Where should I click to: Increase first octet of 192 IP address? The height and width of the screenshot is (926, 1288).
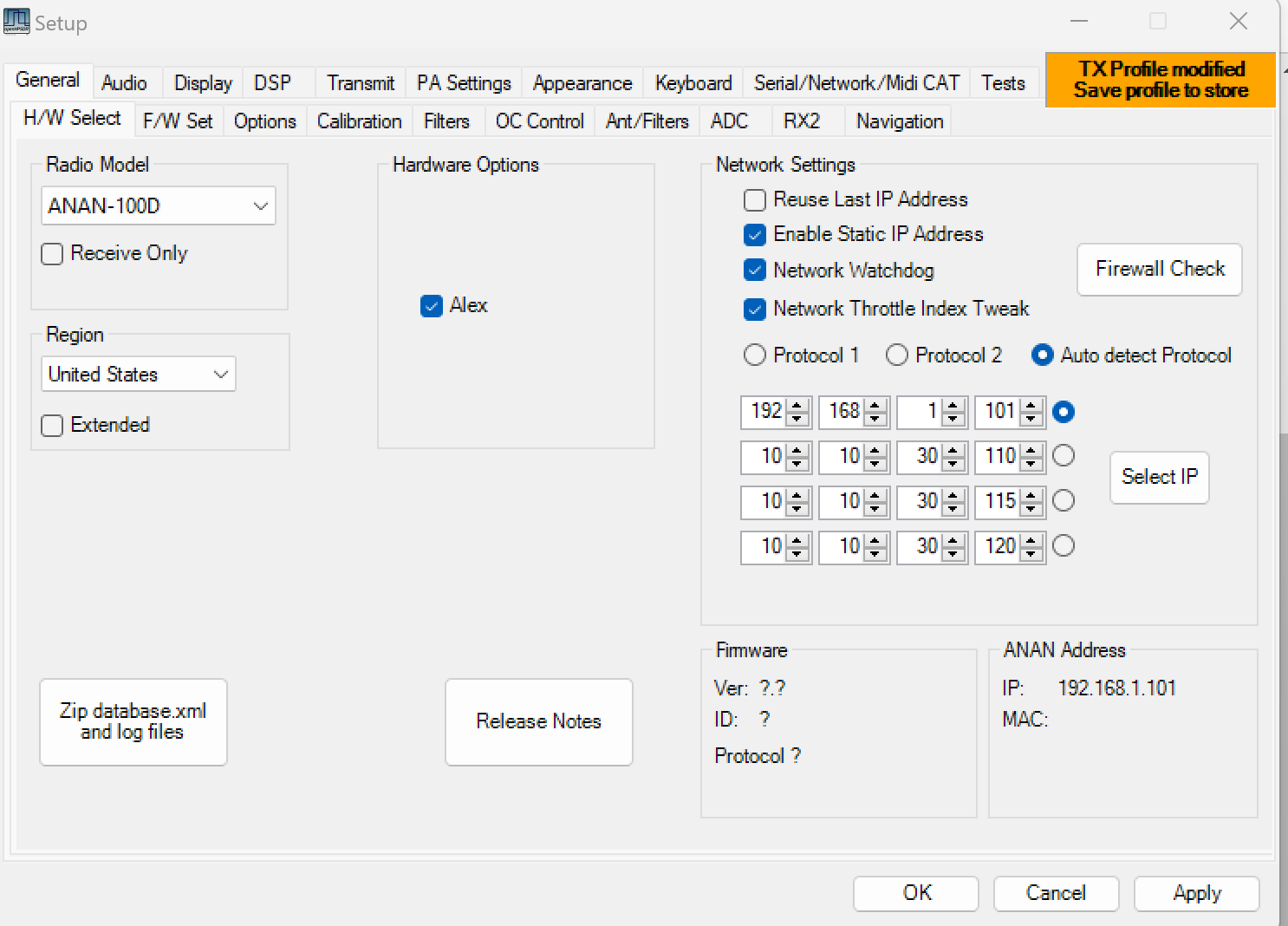(798, 405)
